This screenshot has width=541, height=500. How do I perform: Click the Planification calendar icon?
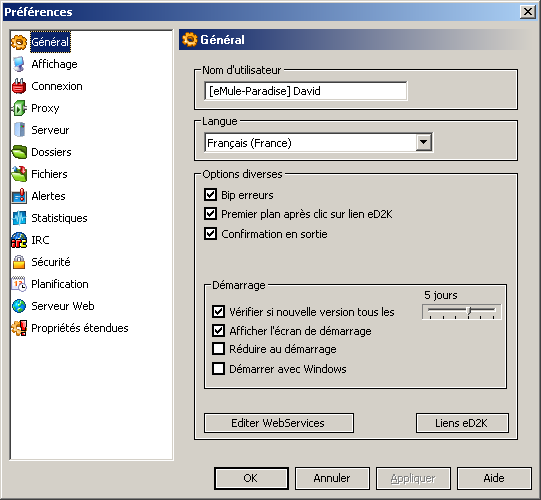pyautogui.click(x=19, y=284)
